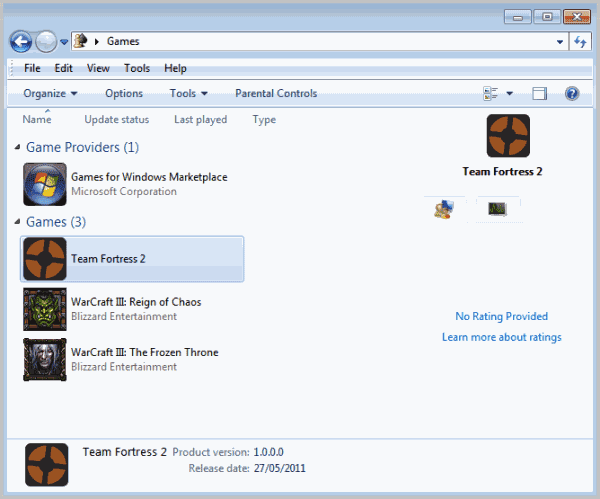
Task: Click the Game Providers (1) group heading
Action: pyautogui.click(x=82, y=147)
